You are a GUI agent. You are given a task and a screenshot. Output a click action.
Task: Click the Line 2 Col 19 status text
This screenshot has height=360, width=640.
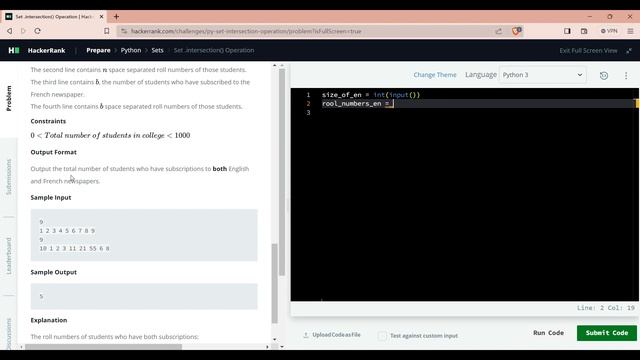coord(606,308)
